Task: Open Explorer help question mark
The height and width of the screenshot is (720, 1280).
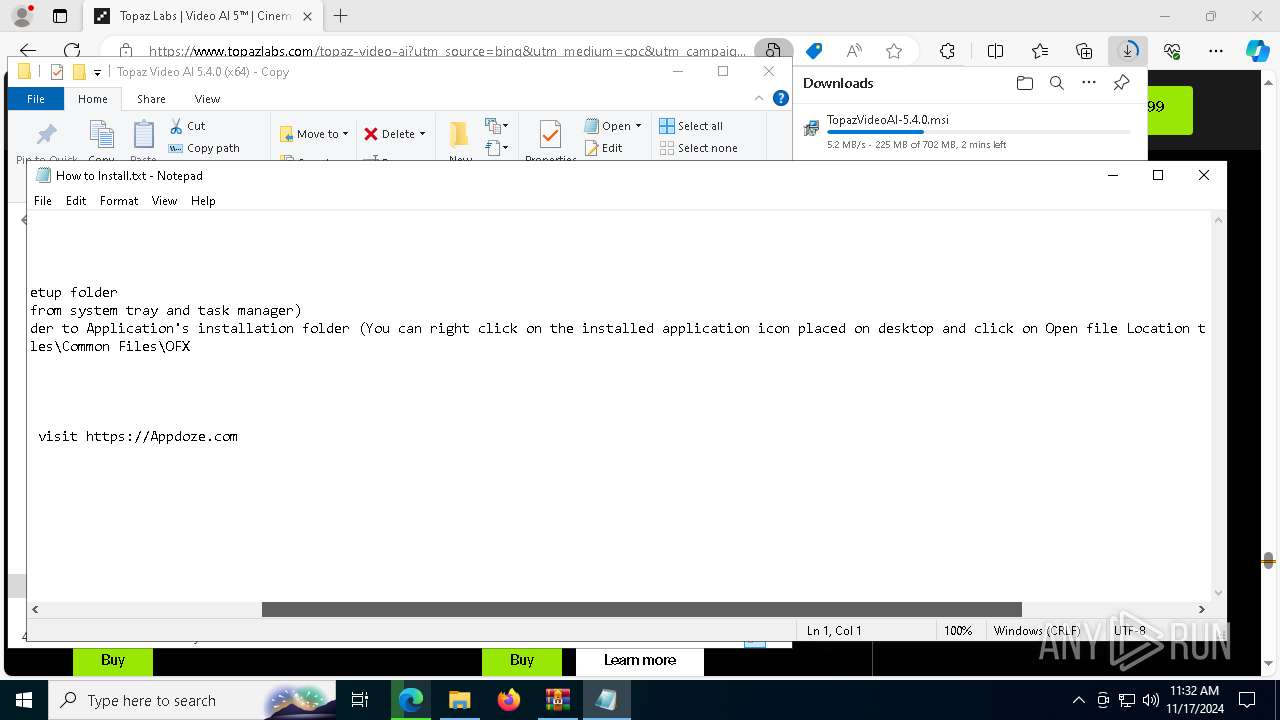Action: point(781,99)
